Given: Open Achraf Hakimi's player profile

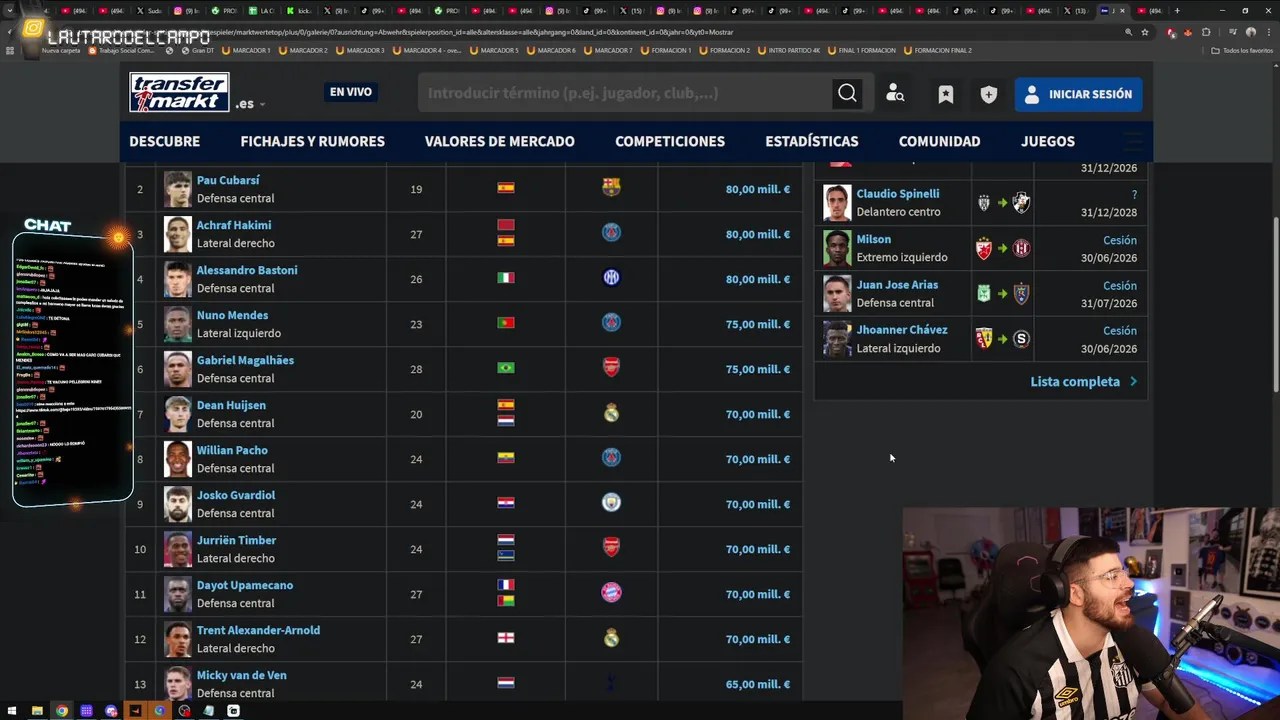Looking at the screenshot, I should click(x=234, y=225).
